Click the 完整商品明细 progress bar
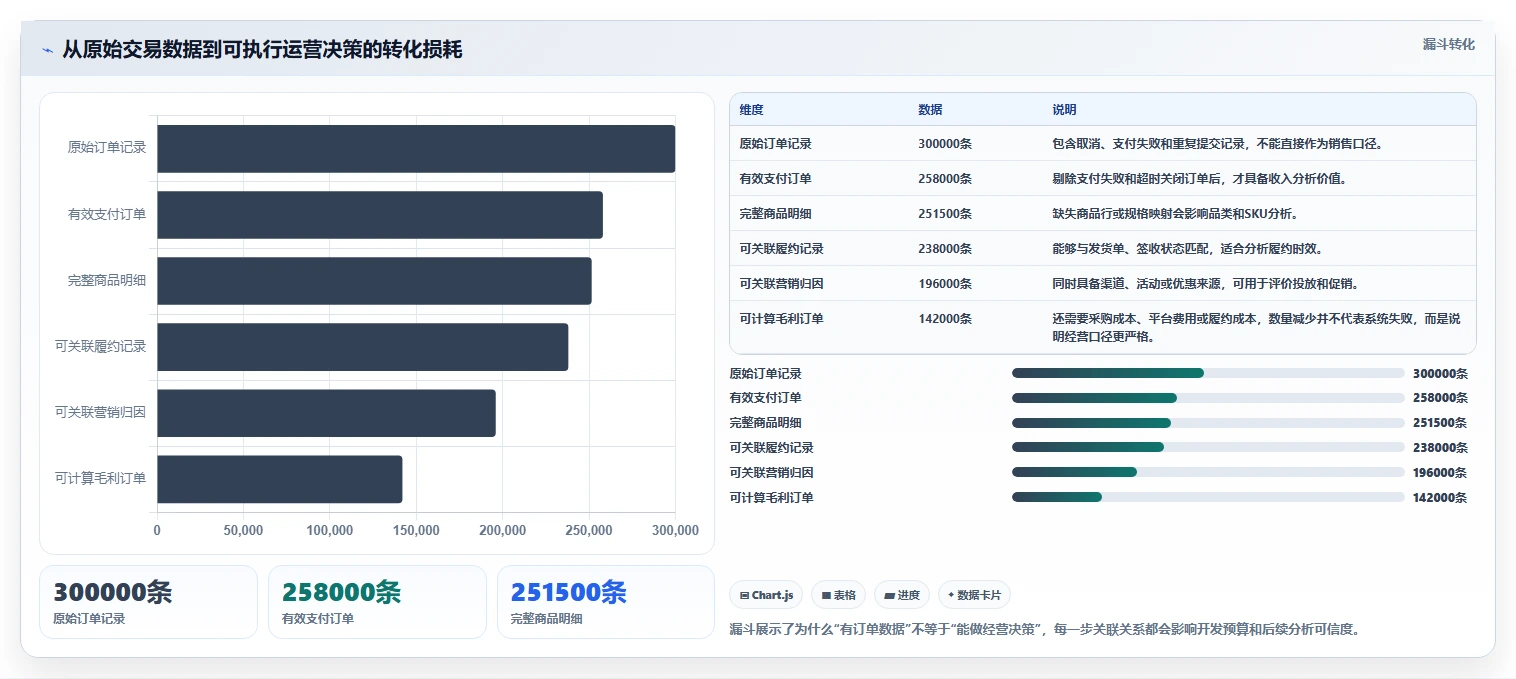The width and height of the screenshot is (1516, 679). (1208, 423)
